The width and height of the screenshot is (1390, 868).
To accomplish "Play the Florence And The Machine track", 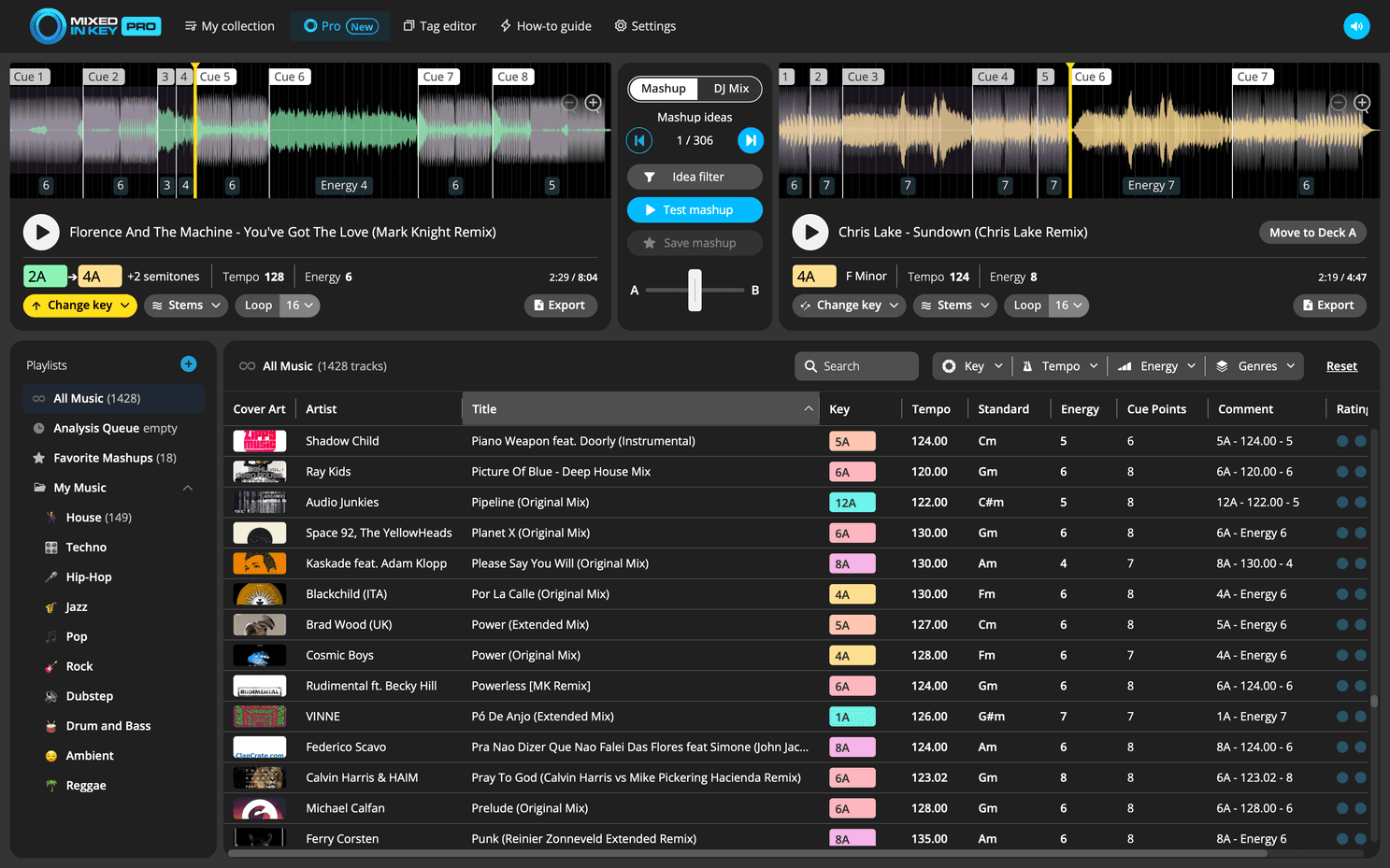I will (x=41, y=233).
